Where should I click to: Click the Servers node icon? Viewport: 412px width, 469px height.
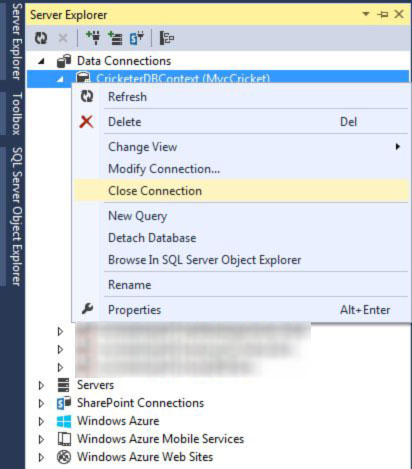click(x=63, y=385)
